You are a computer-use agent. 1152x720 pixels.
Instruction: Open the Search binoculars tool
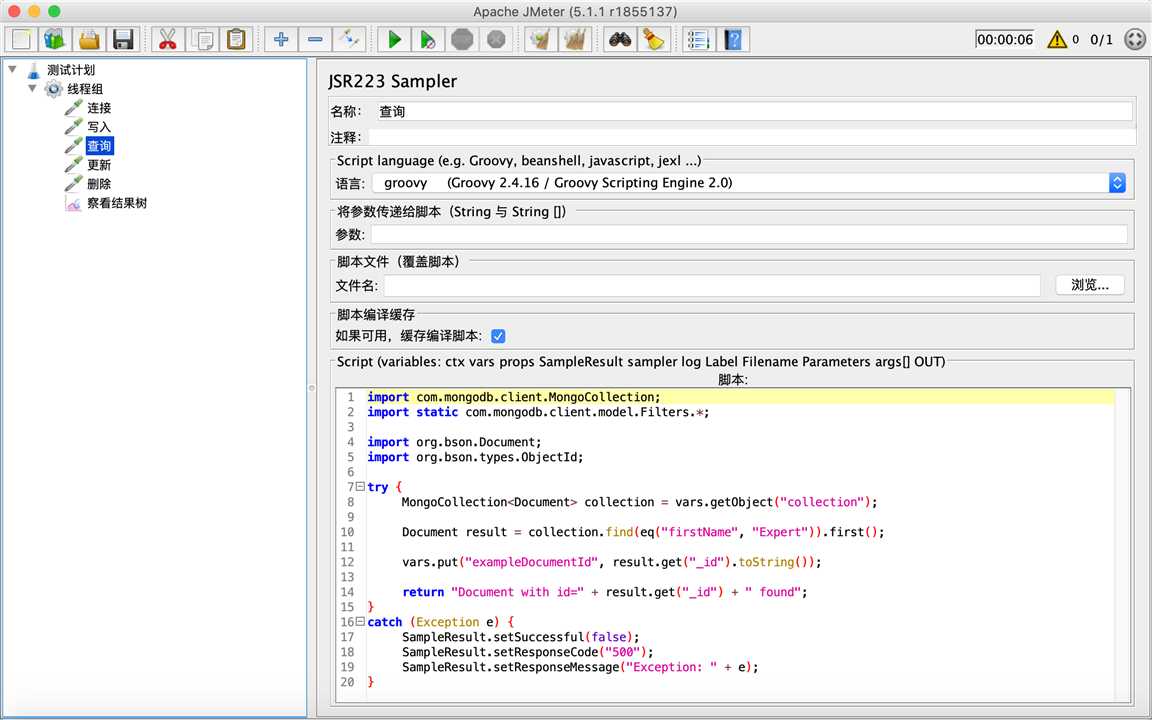click(x=620, y=39)
